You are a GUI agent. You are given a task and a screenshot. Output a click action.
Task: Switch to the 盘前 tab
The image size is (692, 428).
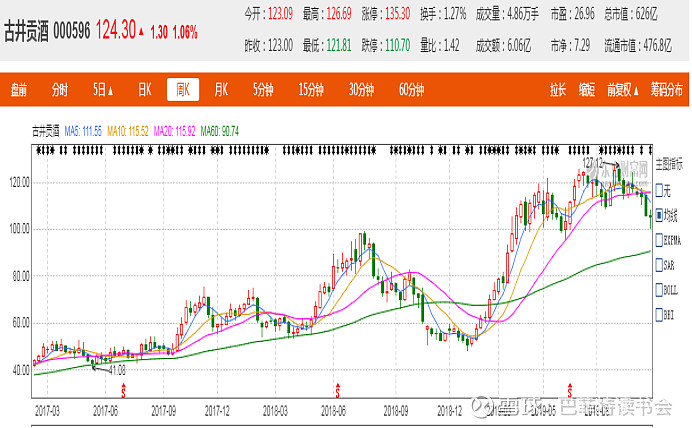[x=19, y=90]
